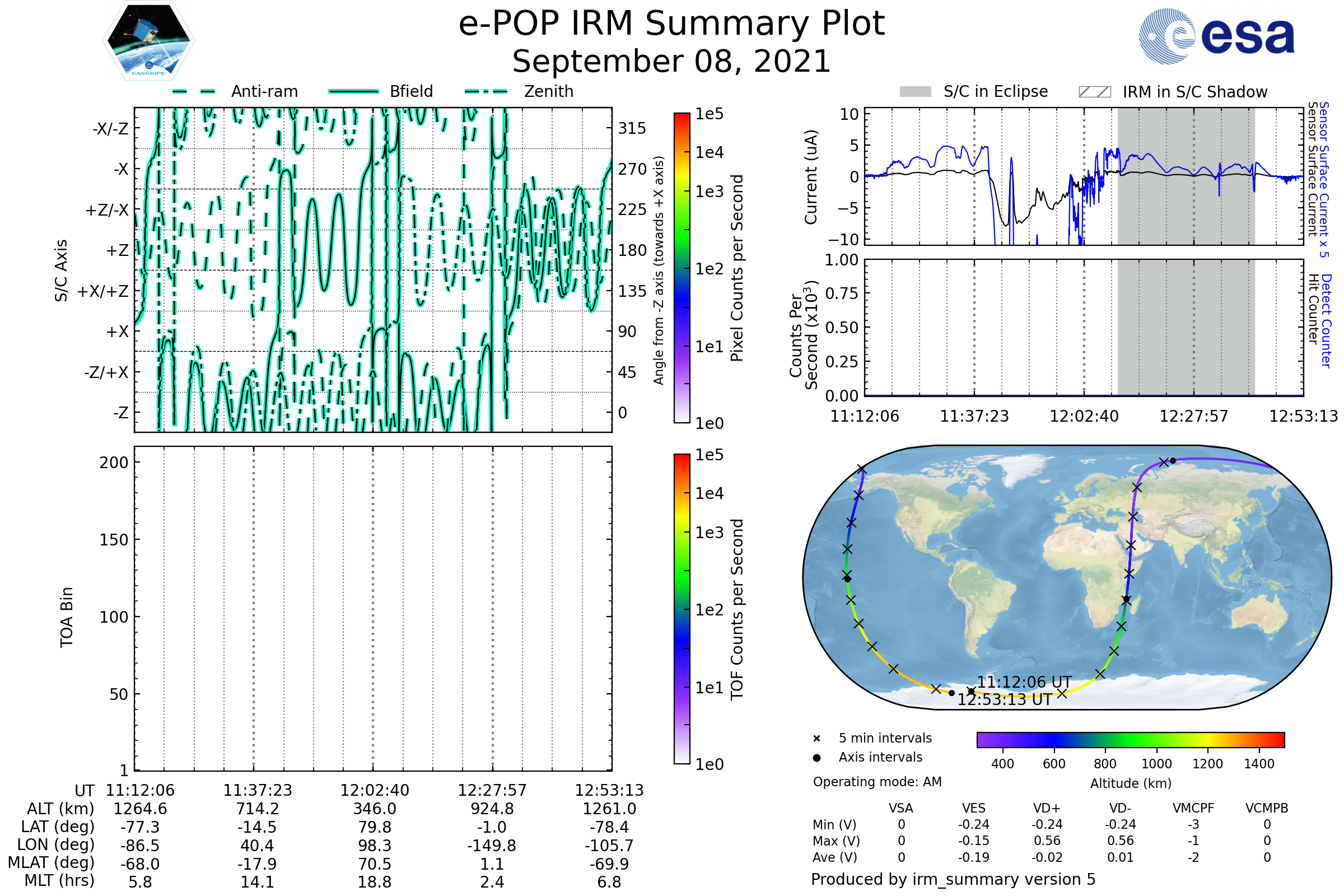Click the gray S/C in Eclipse legend patch

915,92
